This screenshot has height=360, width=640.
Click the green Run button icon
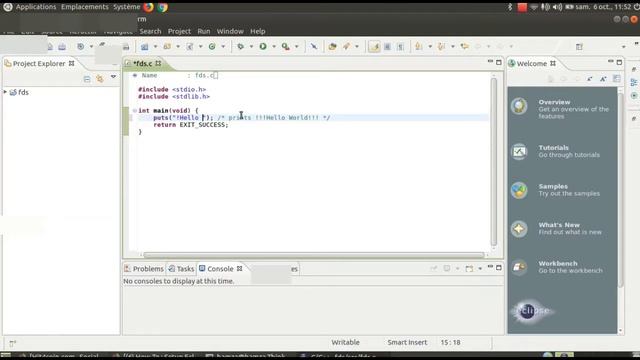(263, 47)
